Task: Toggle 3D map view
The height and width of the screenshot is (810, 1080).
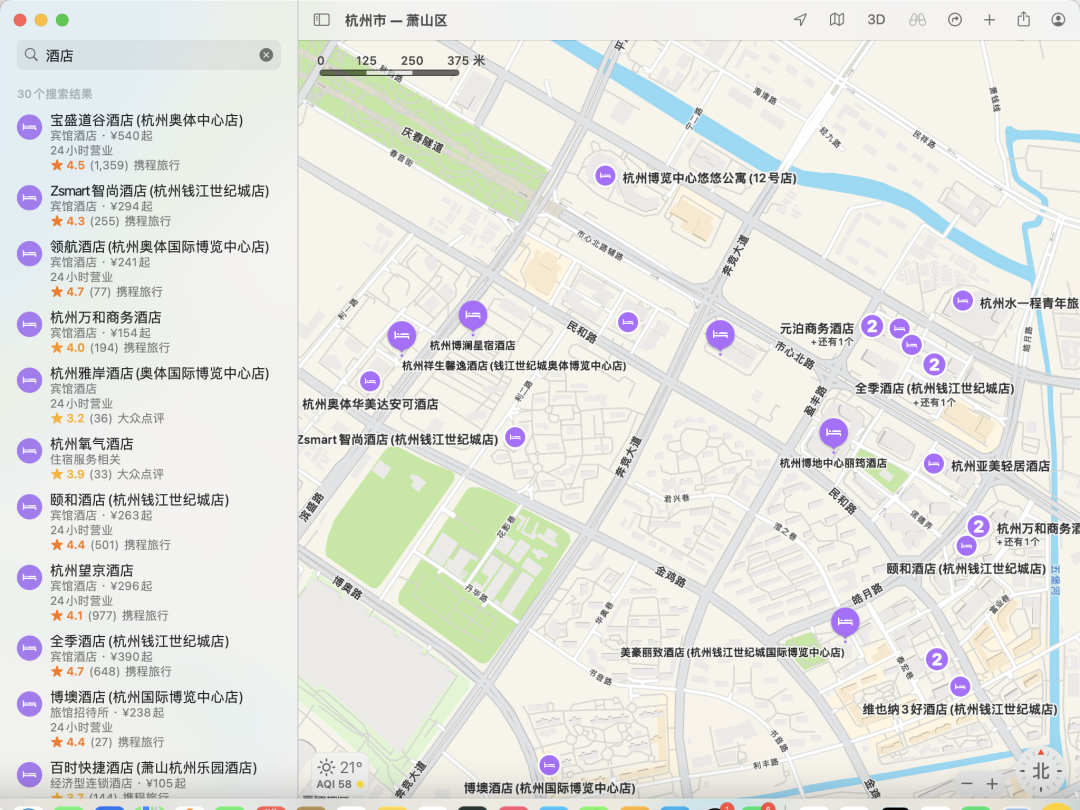Action: (x=876, y=20)
